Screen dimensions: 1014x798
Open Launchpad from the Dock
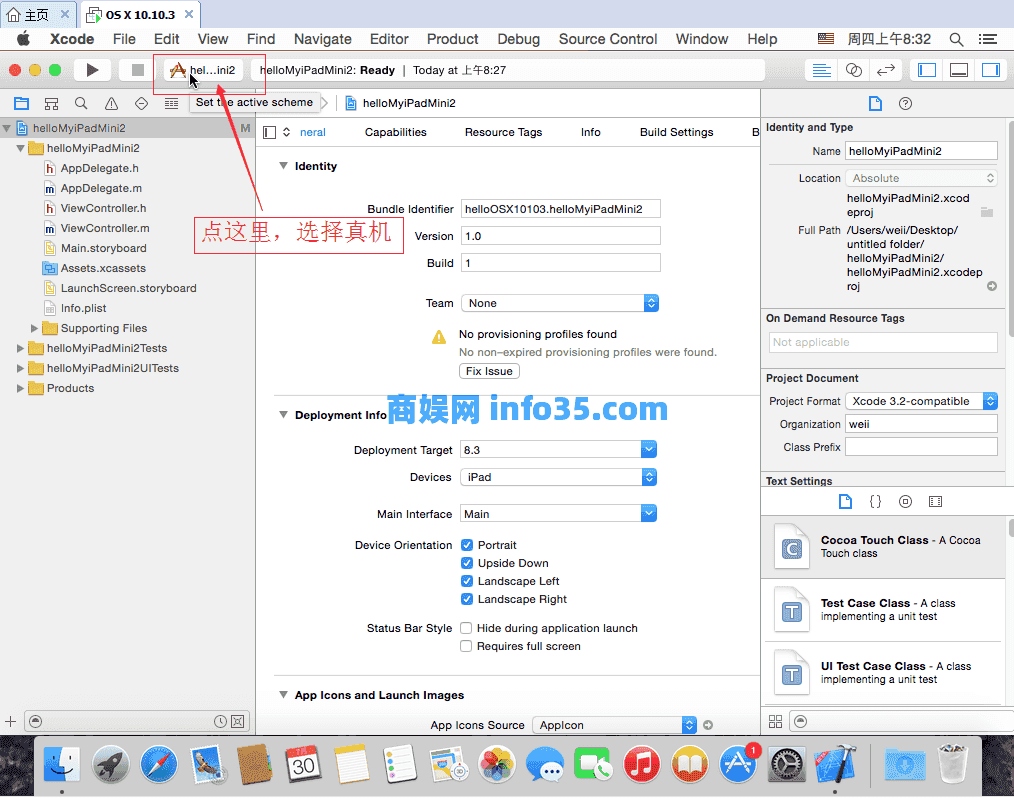(111, 764)
